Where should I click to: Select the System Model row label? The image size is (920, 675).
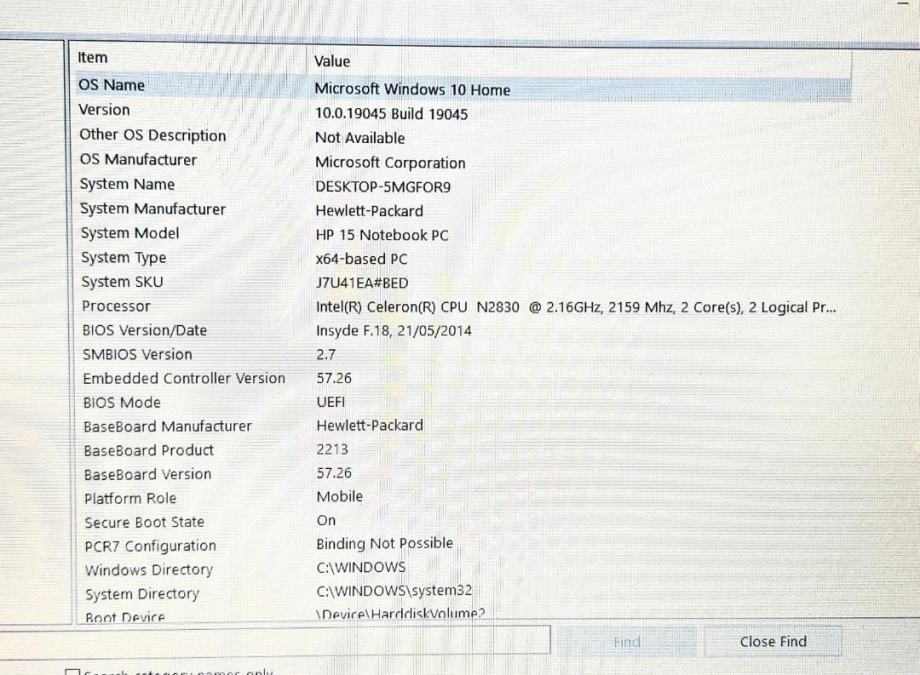coord(130,233)
